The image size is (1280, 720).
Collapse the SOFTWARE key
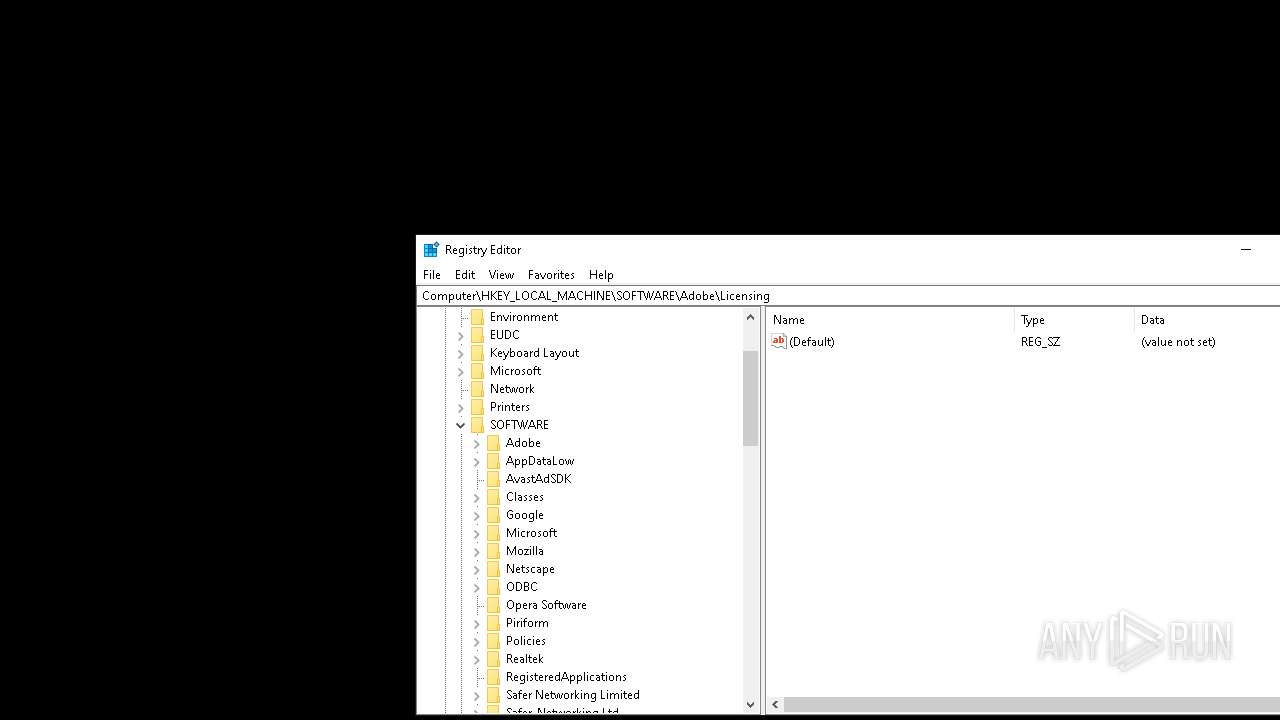[460, 425]
